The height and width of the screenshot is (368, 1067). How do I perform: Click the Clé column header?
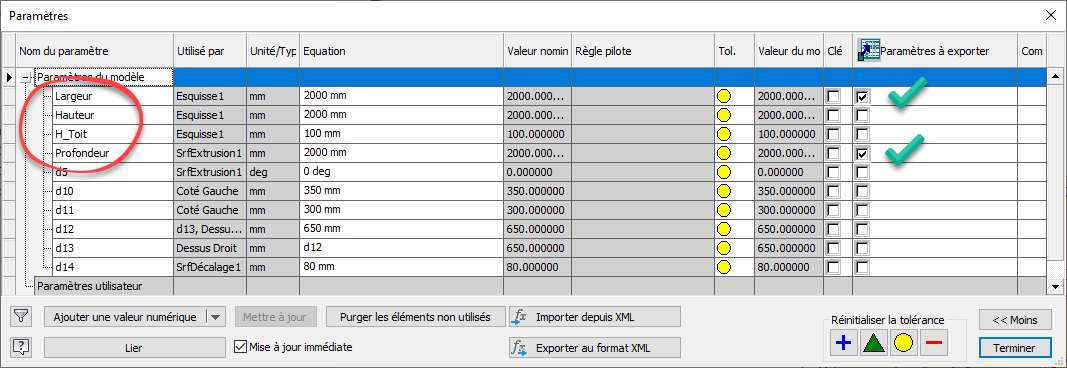(x=838, y=51)
